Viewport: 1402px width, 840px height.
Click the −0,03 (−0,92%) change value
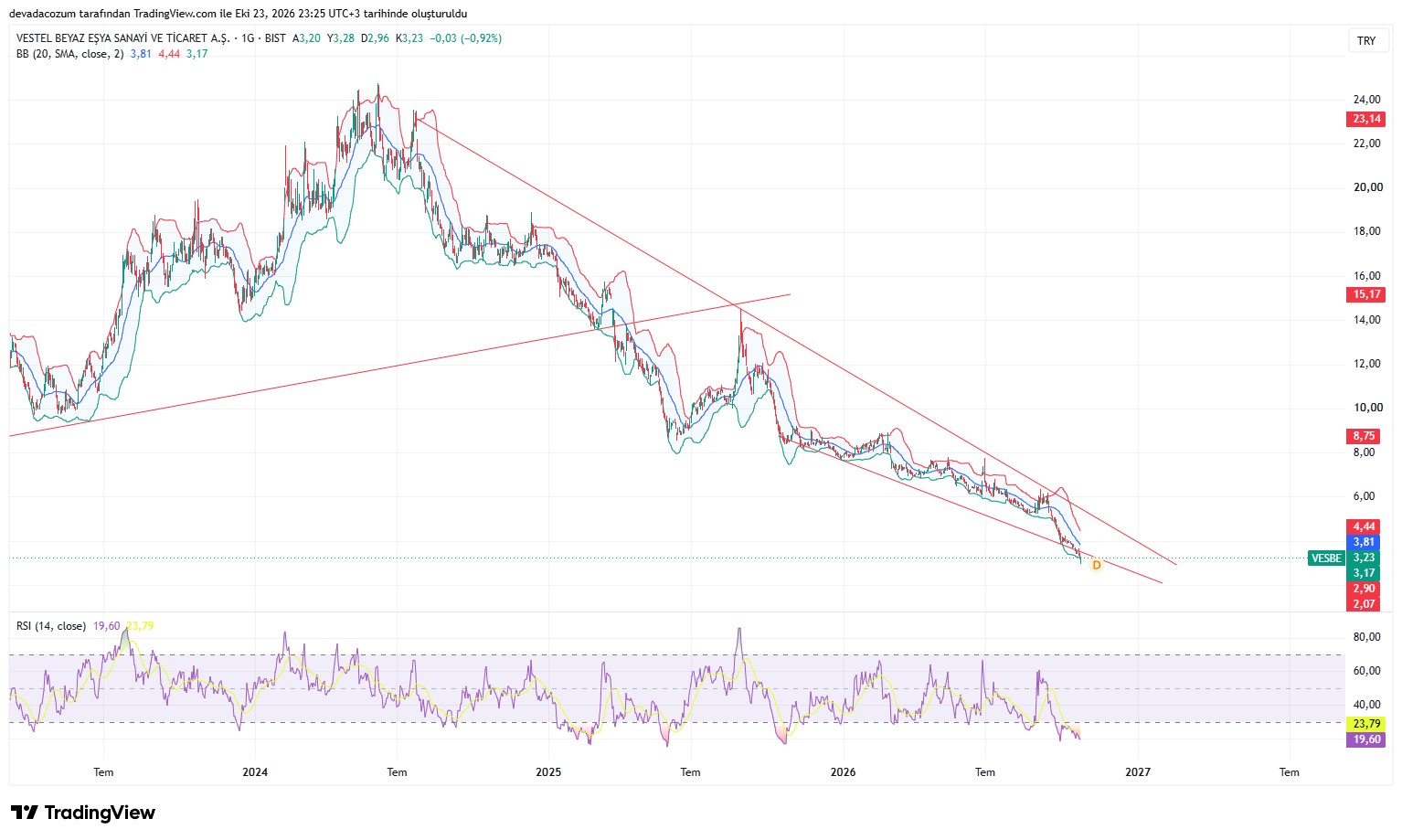click(466, 38)
